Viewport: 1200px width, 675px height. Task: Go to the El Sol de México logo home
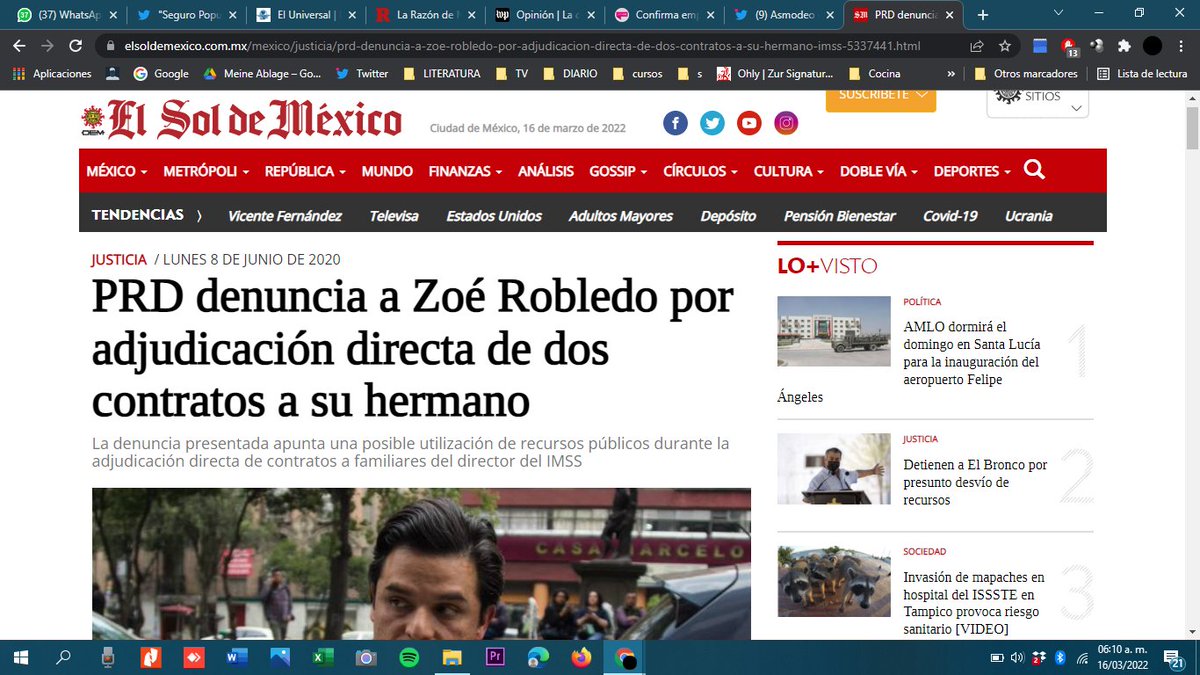[x=241, y=121]
